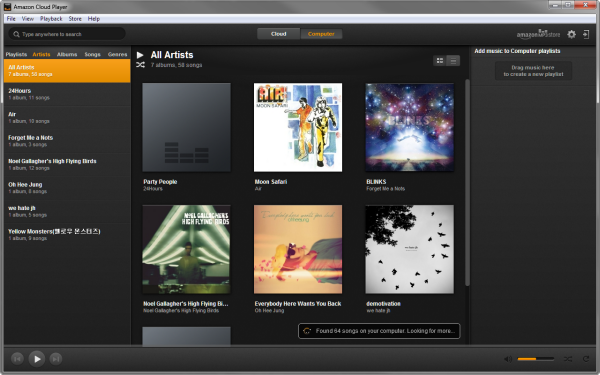This screenshot has width=600, height=375.
Task: Open the Store menu
Action: (75, 19)
